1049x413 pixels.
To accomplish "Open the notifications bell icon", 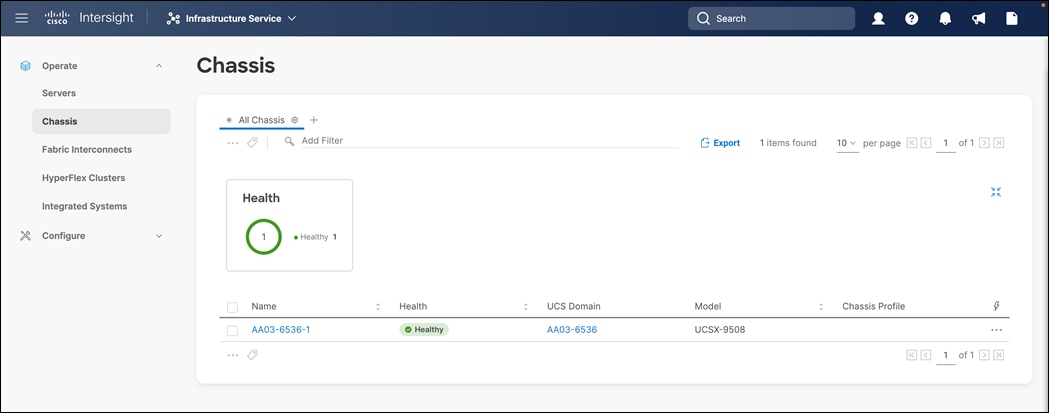I will click(945, 19).
